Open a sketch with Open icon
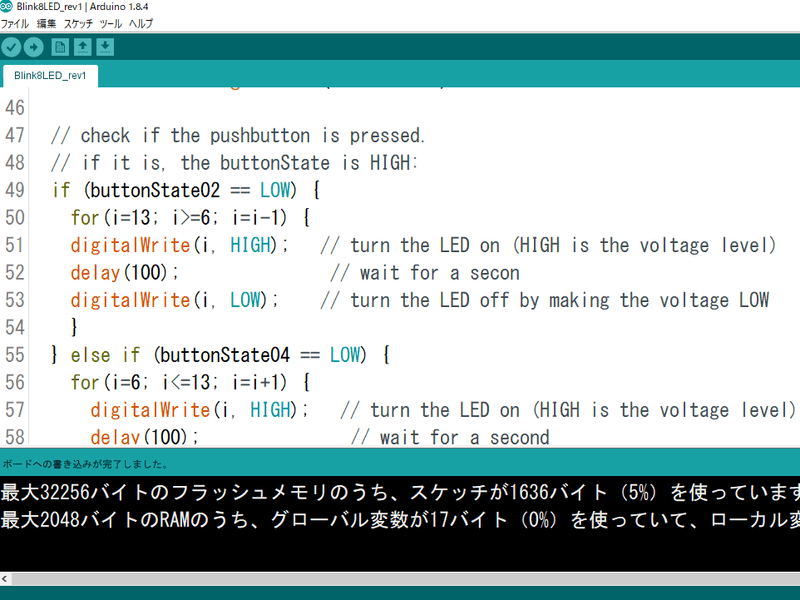 tap(83, 47)
